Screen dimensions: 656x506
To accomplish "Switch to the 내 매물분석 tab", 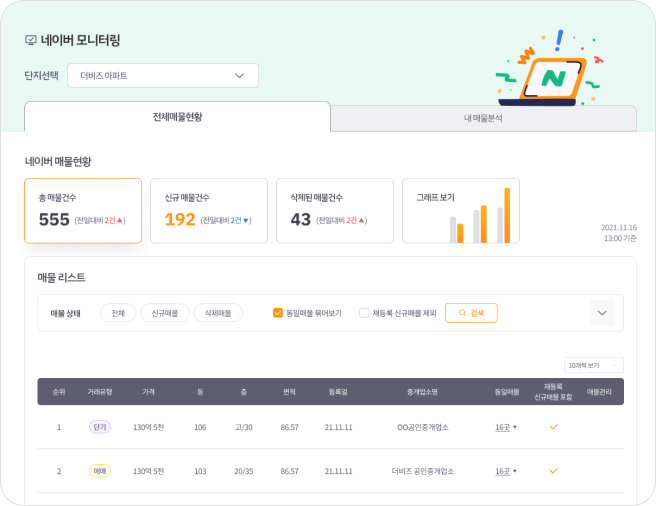I will tap(483, 118).
